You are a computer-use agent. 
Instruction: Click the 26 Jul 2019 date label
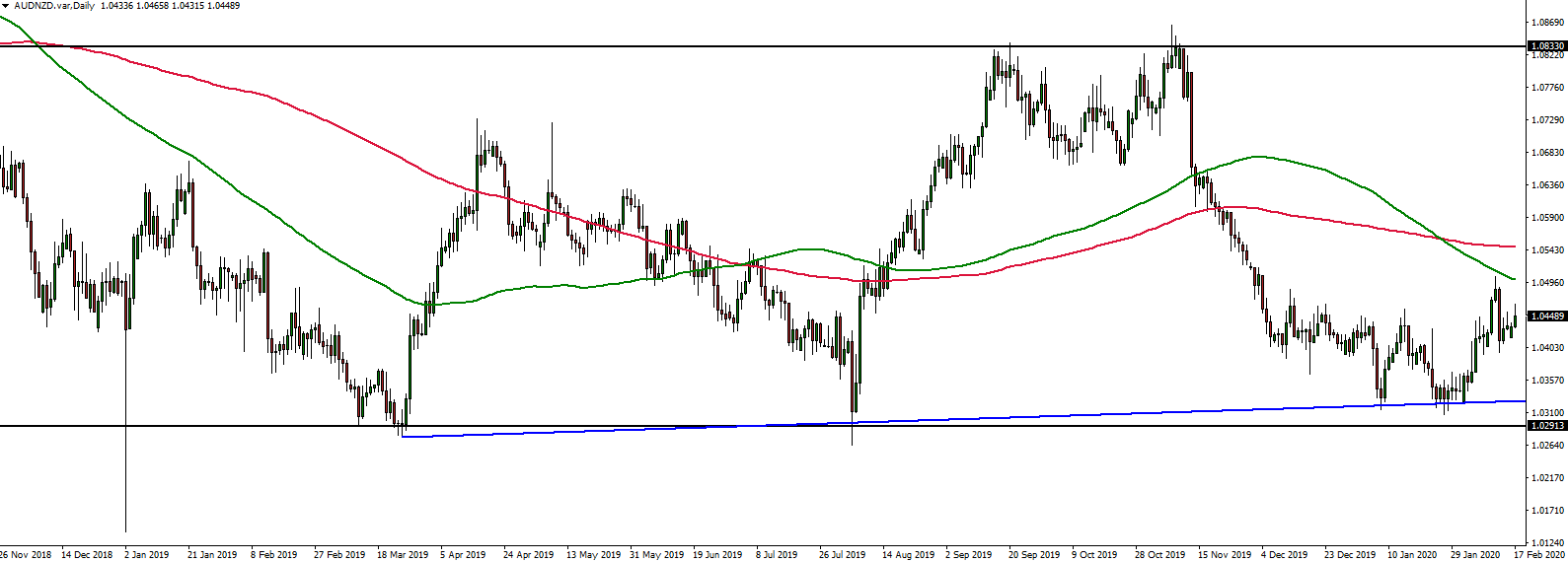pos(843,555)
